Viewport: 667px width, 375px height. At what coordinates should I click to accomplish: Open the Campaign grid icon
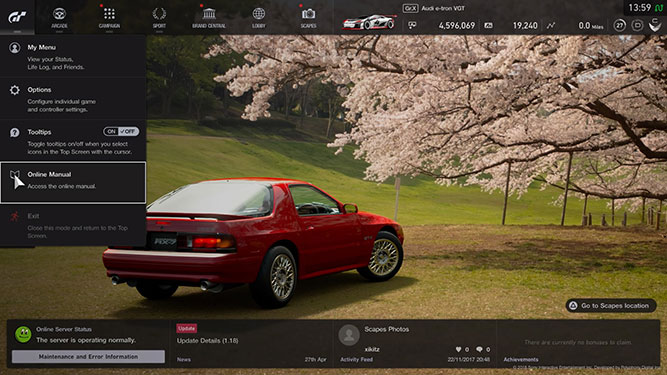pyautogui.click(x=109, y=14)
